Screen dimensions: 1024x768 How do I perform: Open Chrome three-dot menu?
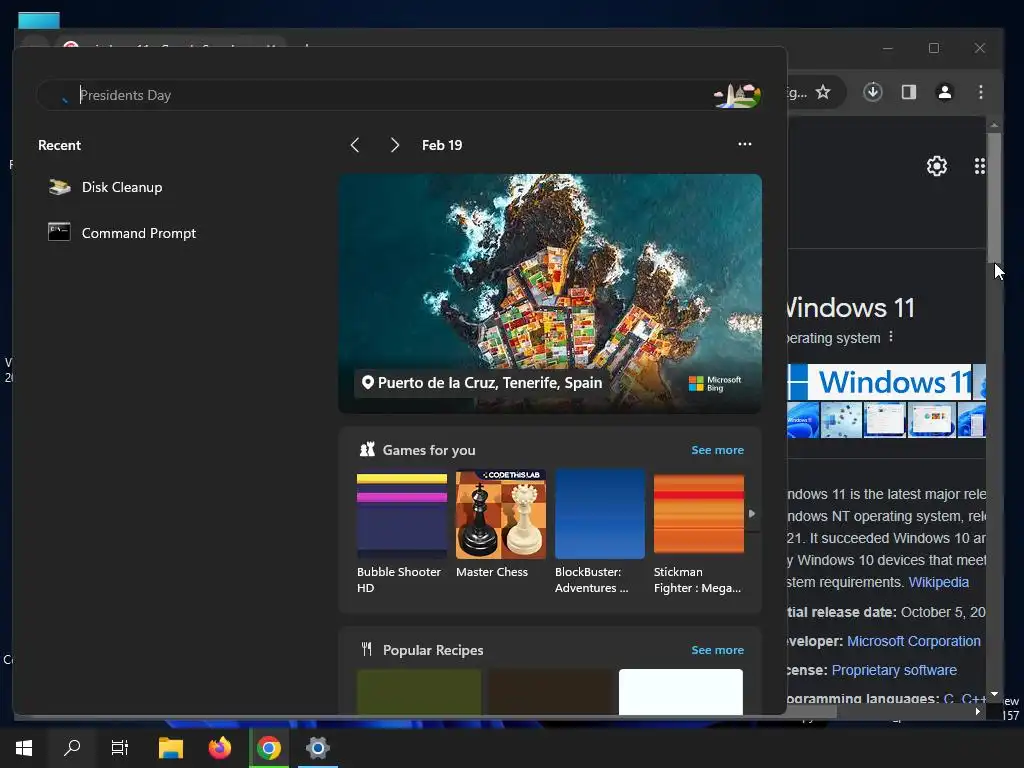pyautogui.click(x=980, y=92)
